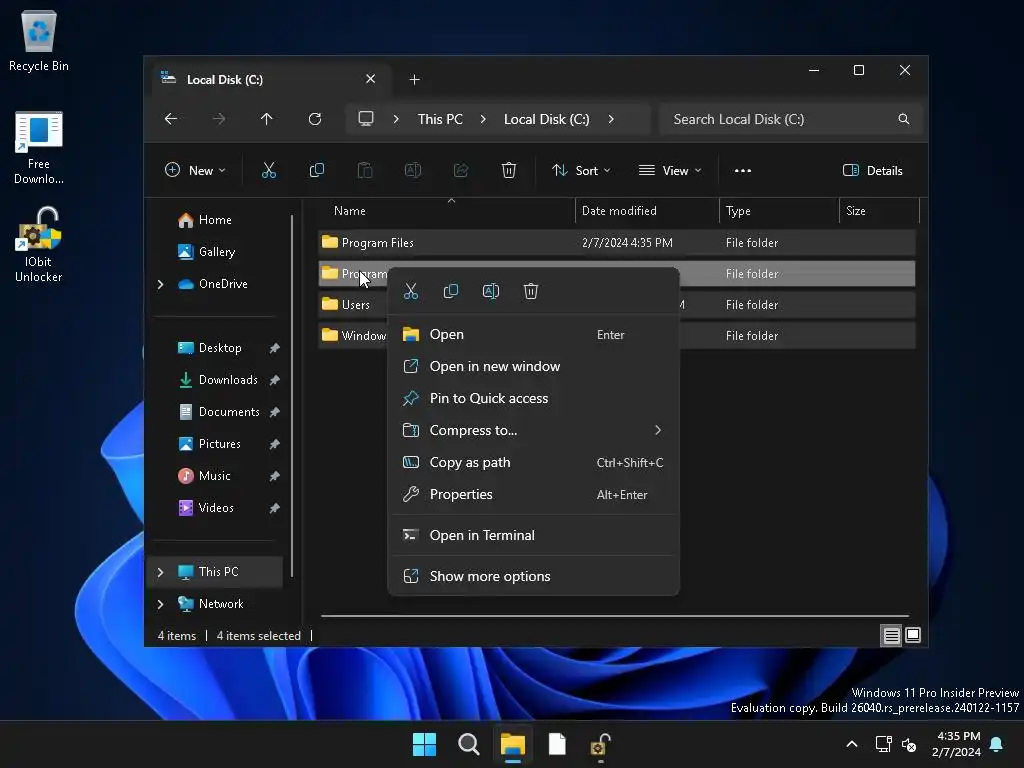Open the View dropdown
Image resolution: width=1024 pixels, height=768 pixels.
click(670, 170)
